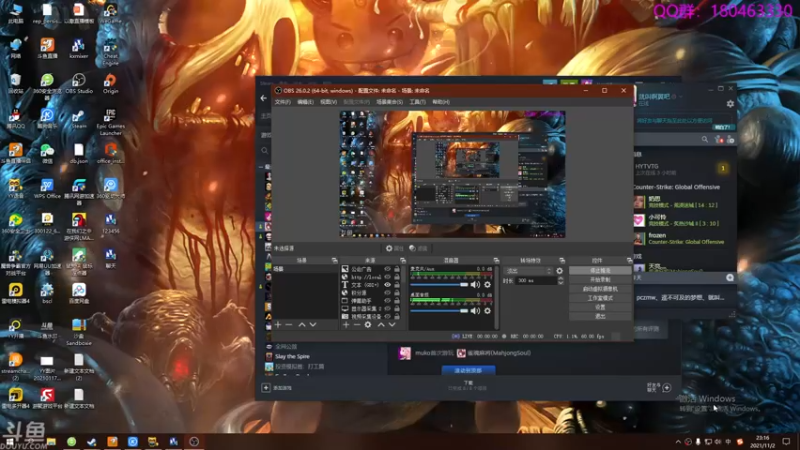Open File Explorer from taskbar

(51, 442)
